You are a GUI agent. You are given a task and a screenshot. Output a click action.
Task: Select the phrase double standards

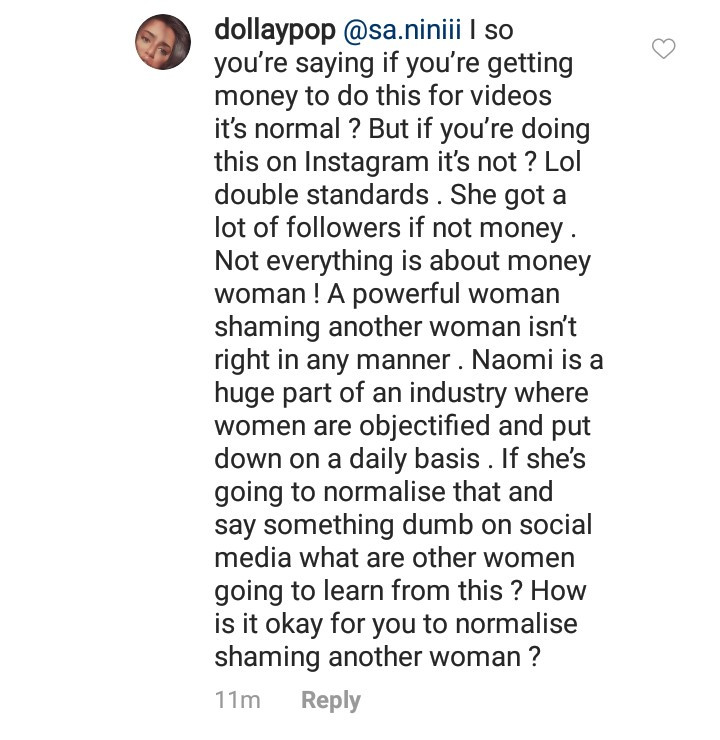321,194
